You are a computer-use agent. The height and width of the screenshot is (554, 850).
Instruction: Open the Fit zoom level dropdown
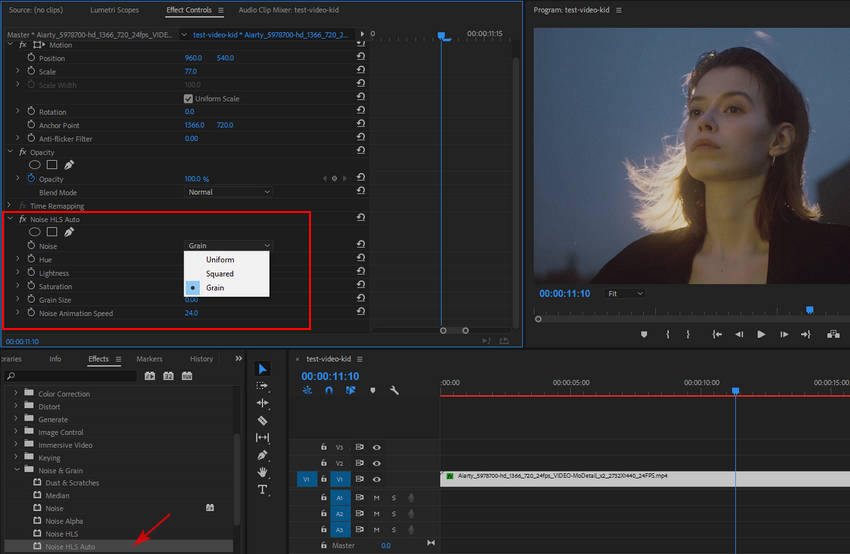coord(624,293)
